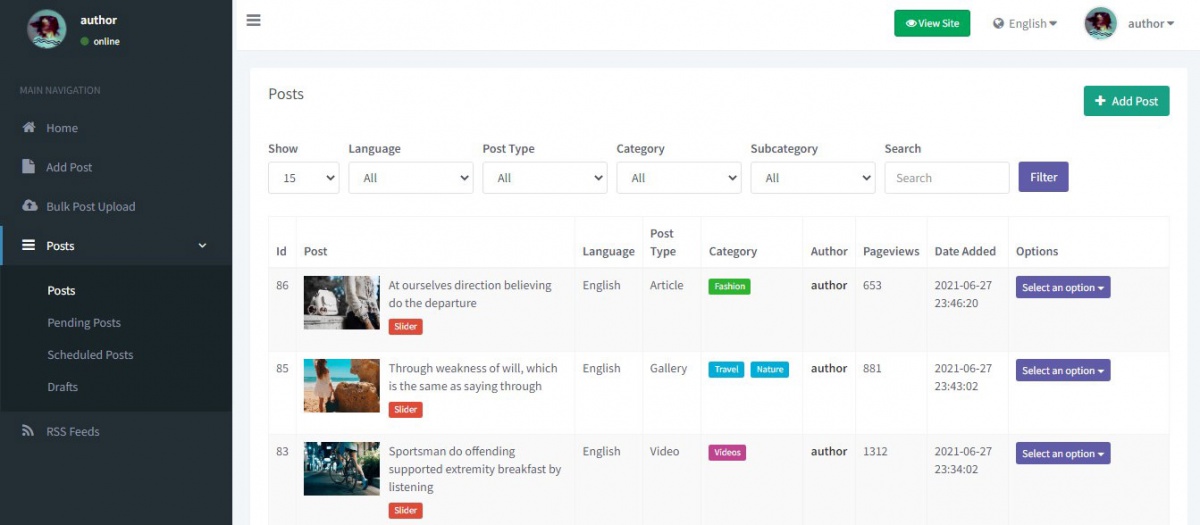Open Select an option for post 86
1200x525 pixels.
(x=1063, y=288)
